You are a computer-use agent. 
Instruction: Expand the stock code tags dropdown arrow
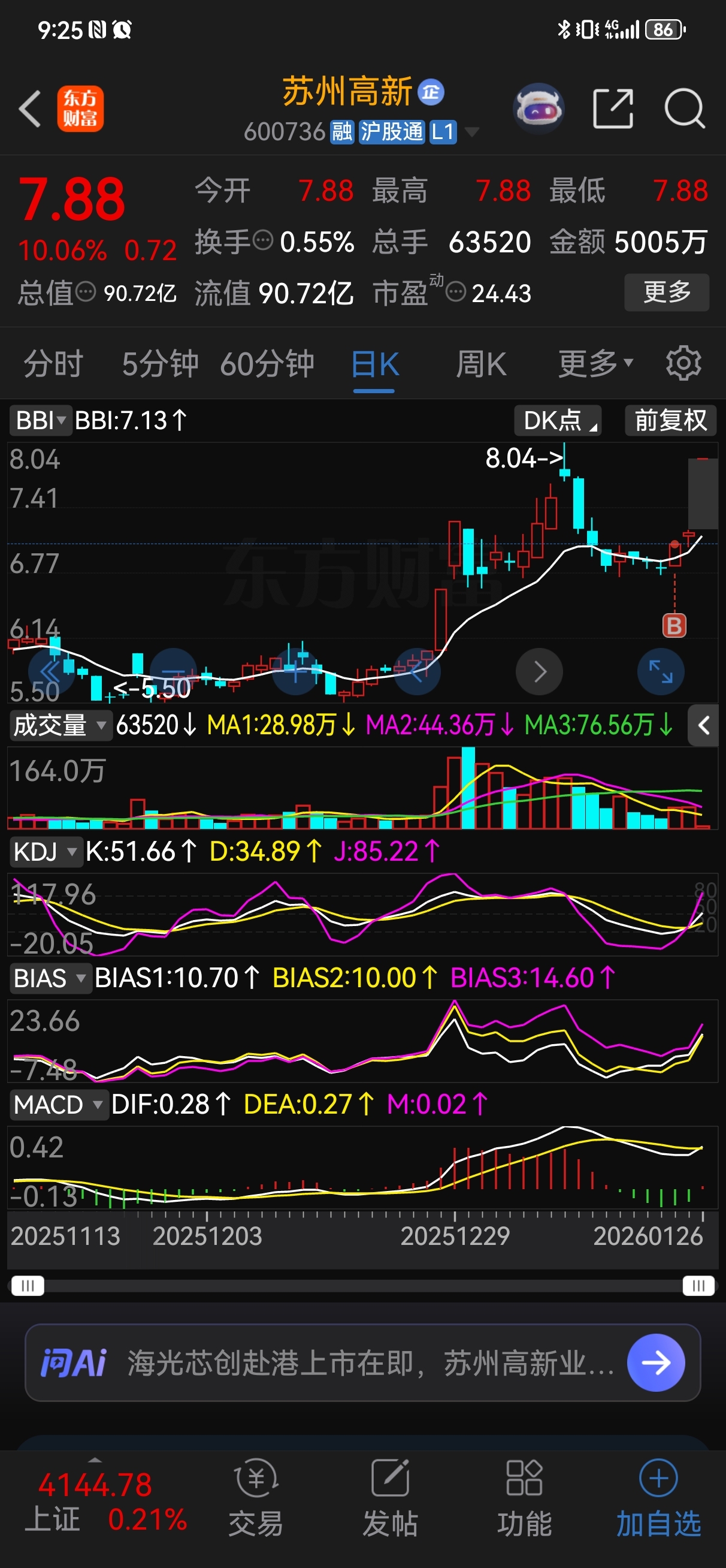coord(471,132)
